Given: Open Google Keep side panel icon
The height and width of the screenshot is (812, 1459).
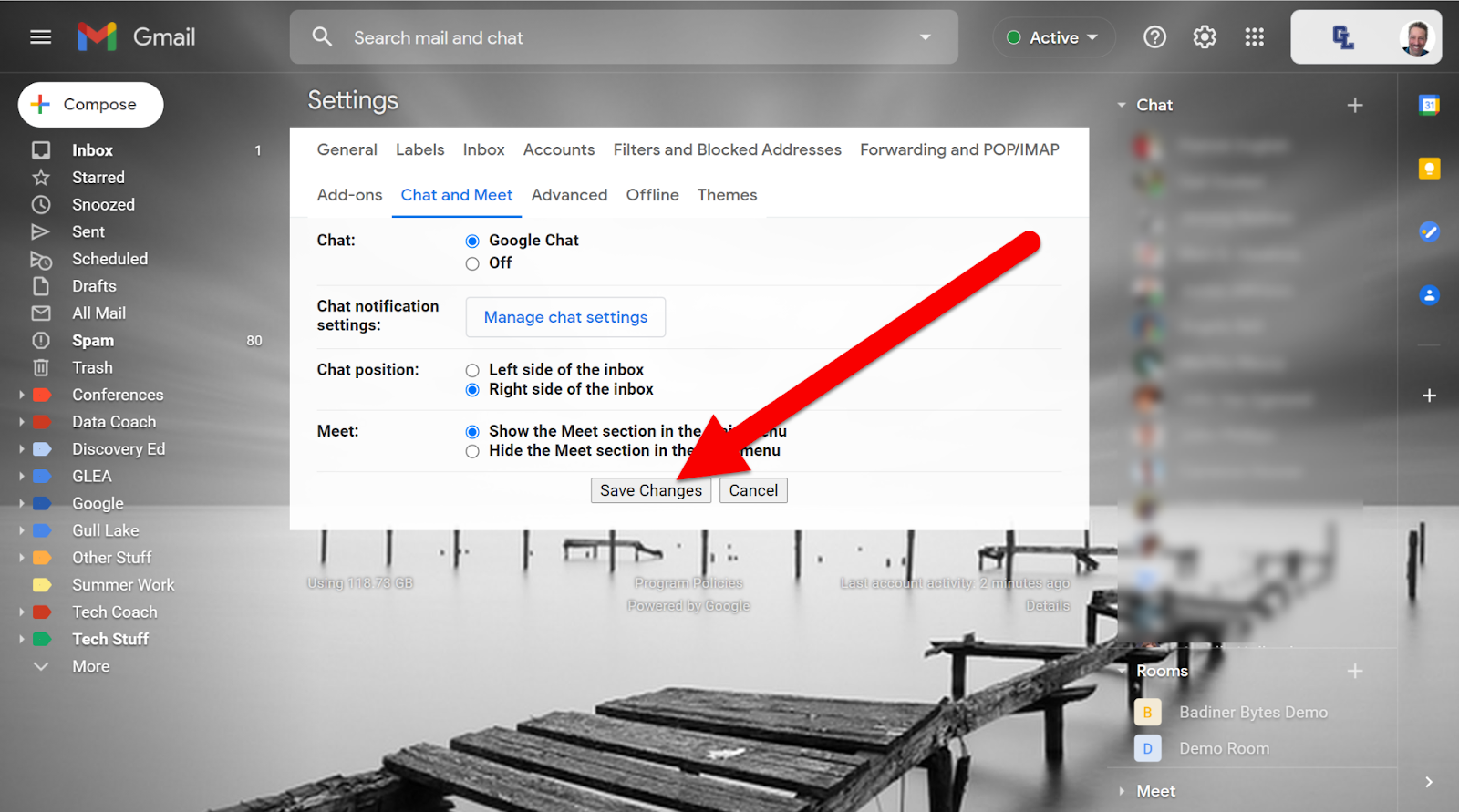Looking at the screenshot, I should pyautogui.click(x=1429, y=169).
